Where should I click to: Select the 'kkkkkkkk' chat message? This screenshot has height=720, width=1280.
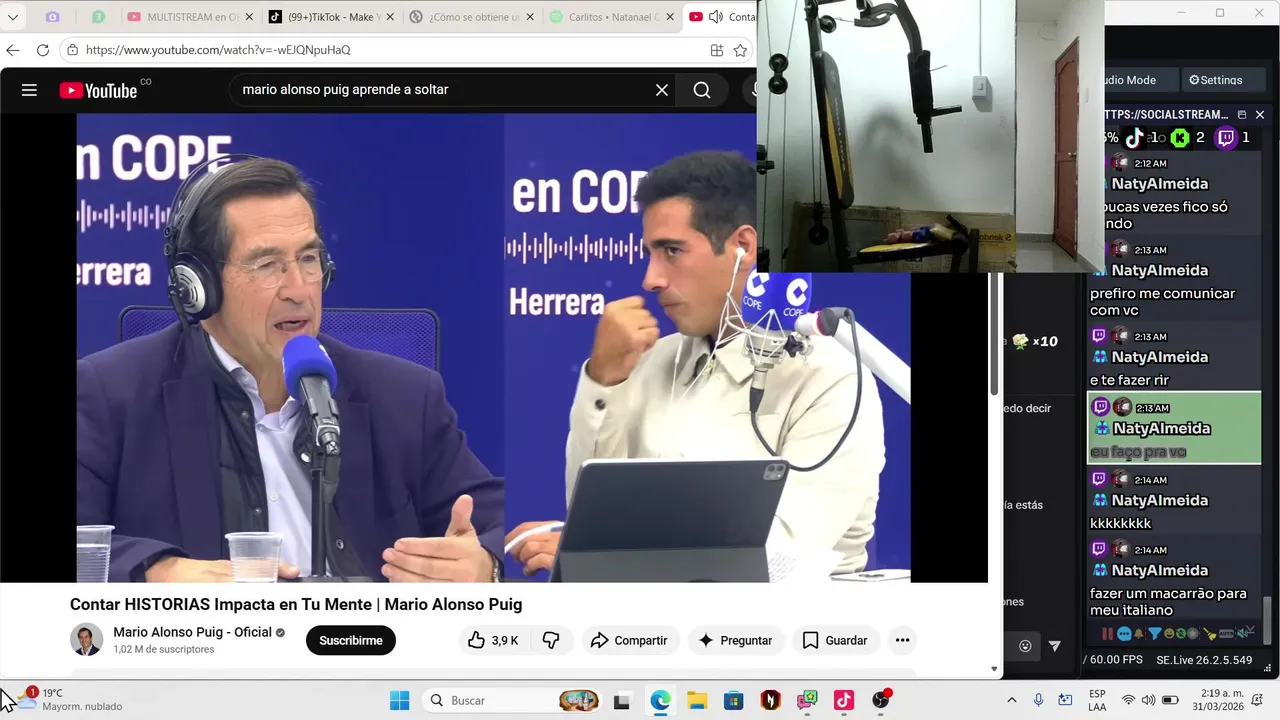tap(1174, 500)
